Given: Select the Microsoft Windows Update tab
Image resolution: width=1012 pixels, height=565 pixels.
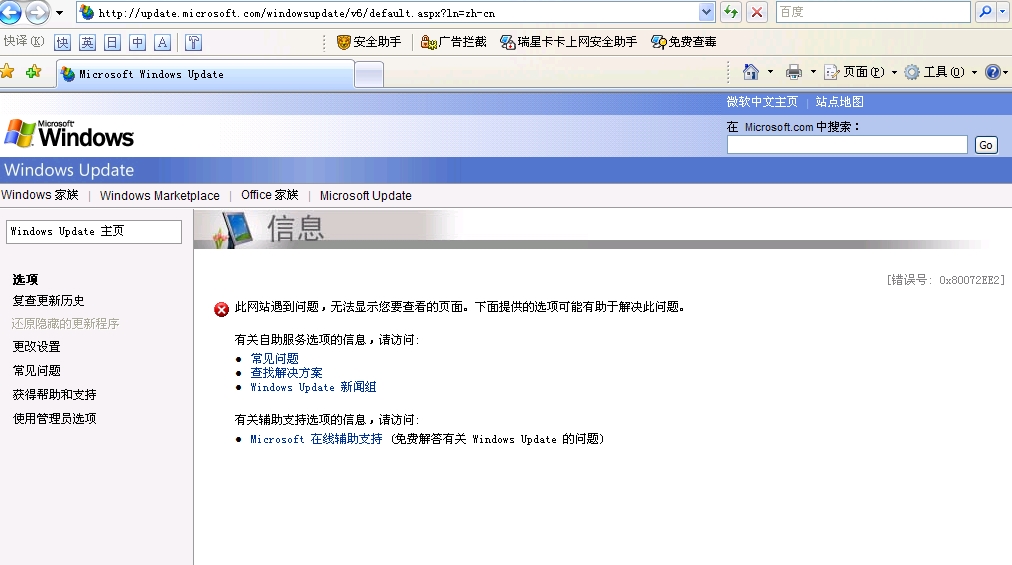Looking at the screenshot, I should (205, 74).
